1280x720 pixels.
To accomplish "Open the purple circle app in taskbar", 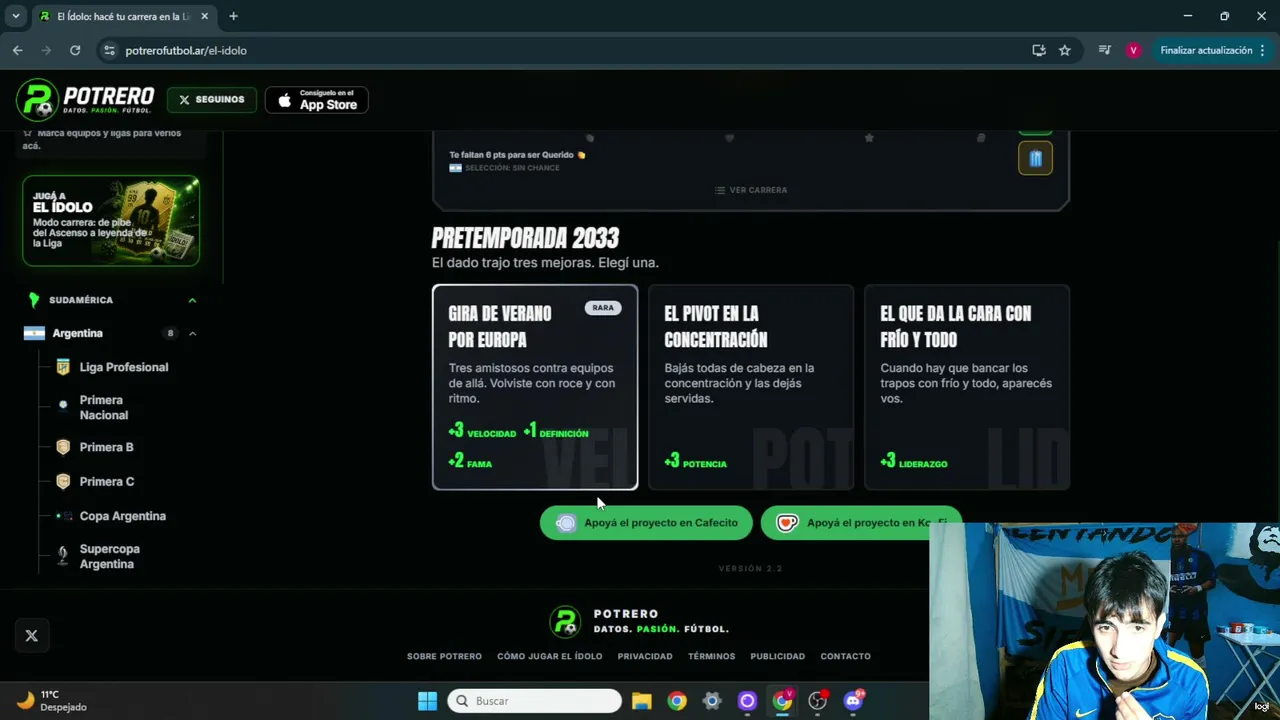I will [x=747, y=701].
